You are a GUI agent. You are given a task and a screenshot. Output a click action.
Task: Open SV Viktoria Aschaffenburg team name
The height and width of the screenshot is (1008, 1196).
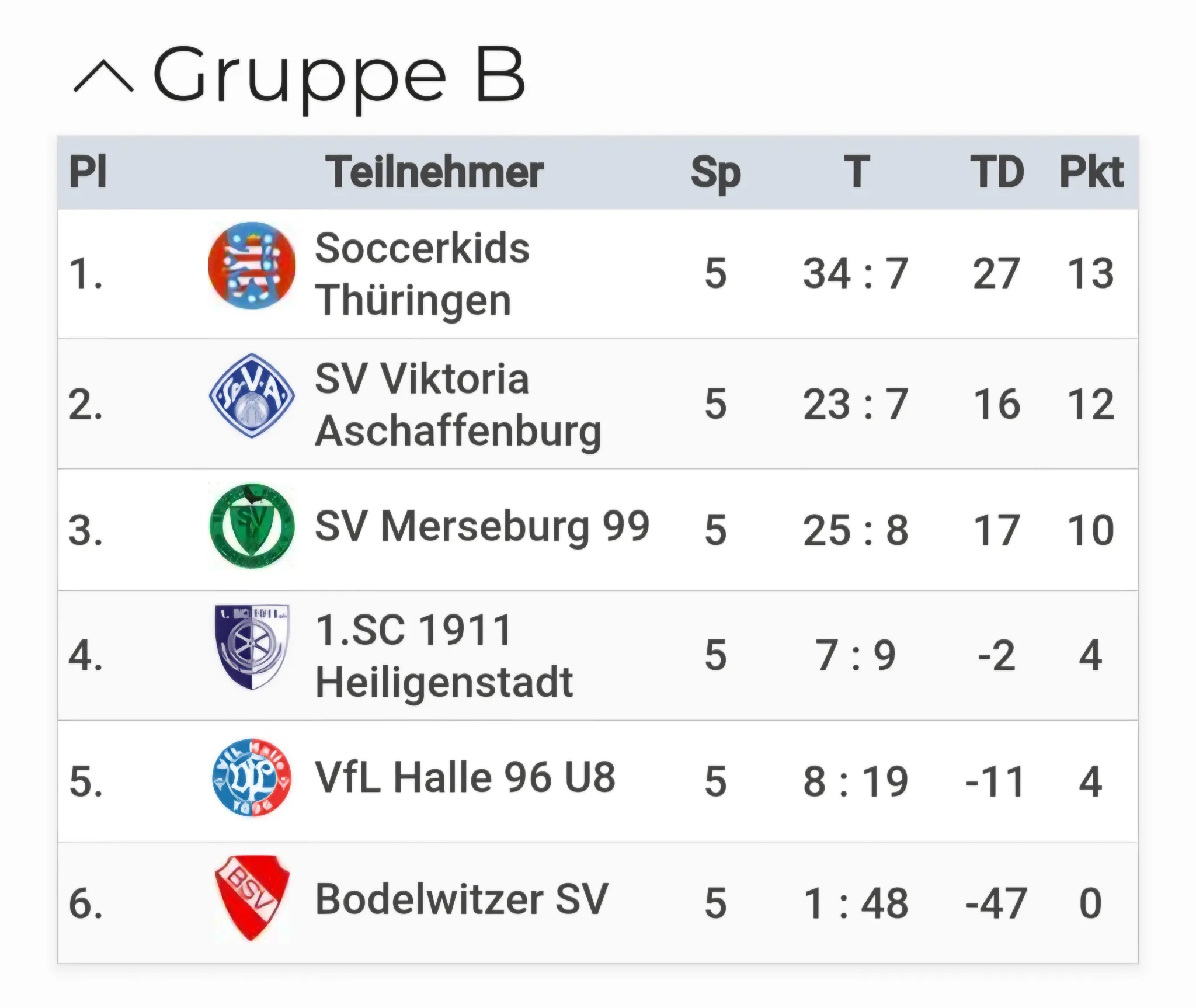tap(458, 405)
